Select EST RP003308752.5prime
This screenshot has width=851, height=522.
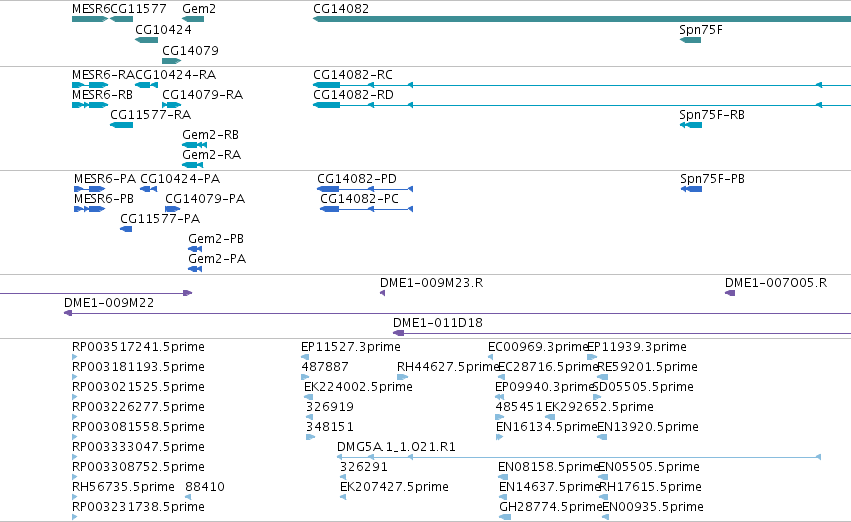tap(138, 467)
